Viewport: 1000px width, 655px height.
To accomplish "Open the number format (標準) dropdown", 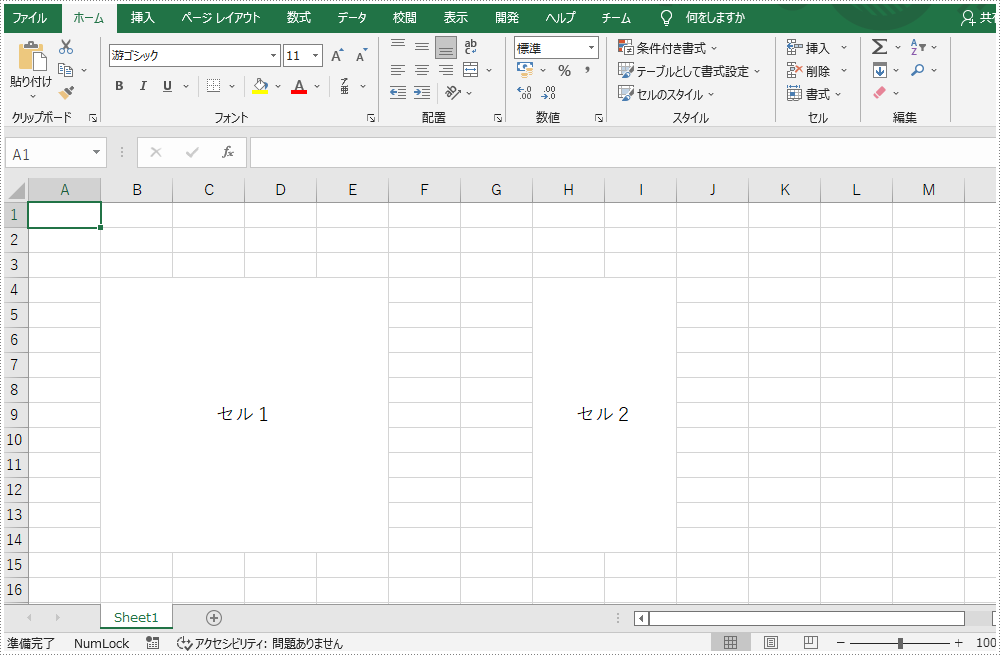I will click(589, 47).
